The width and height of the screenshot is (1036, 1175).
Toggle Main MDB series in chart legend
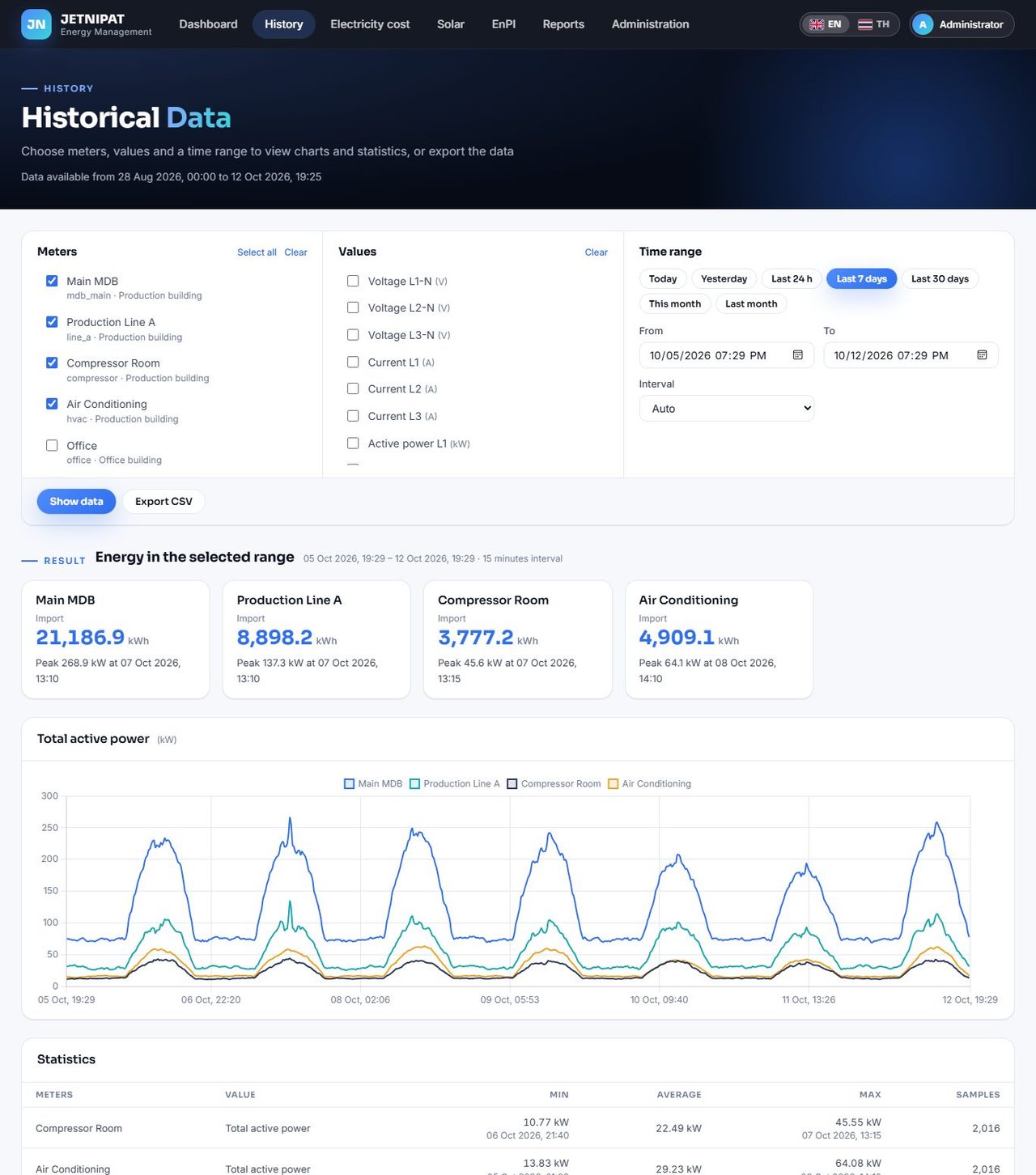pos(373,784)
